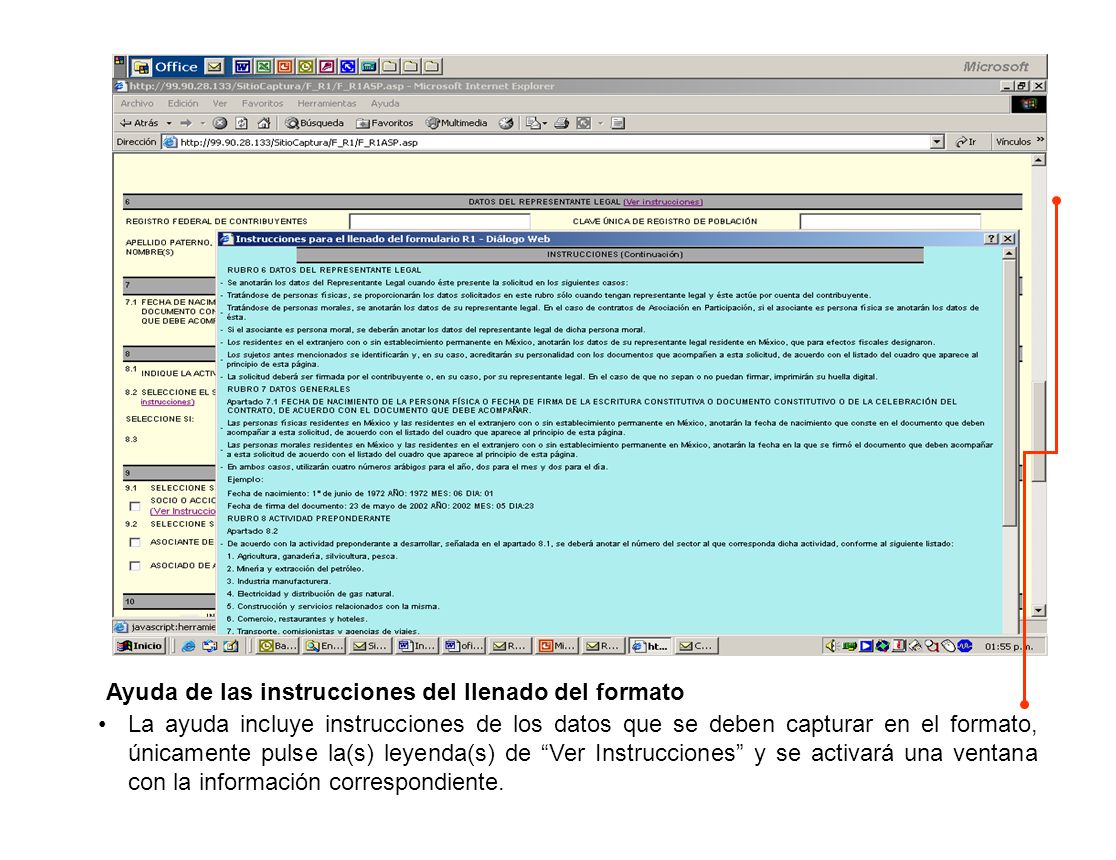Open the Ver menu
The height and width of the screenshot is (860, 1116).
coord(220,104)
